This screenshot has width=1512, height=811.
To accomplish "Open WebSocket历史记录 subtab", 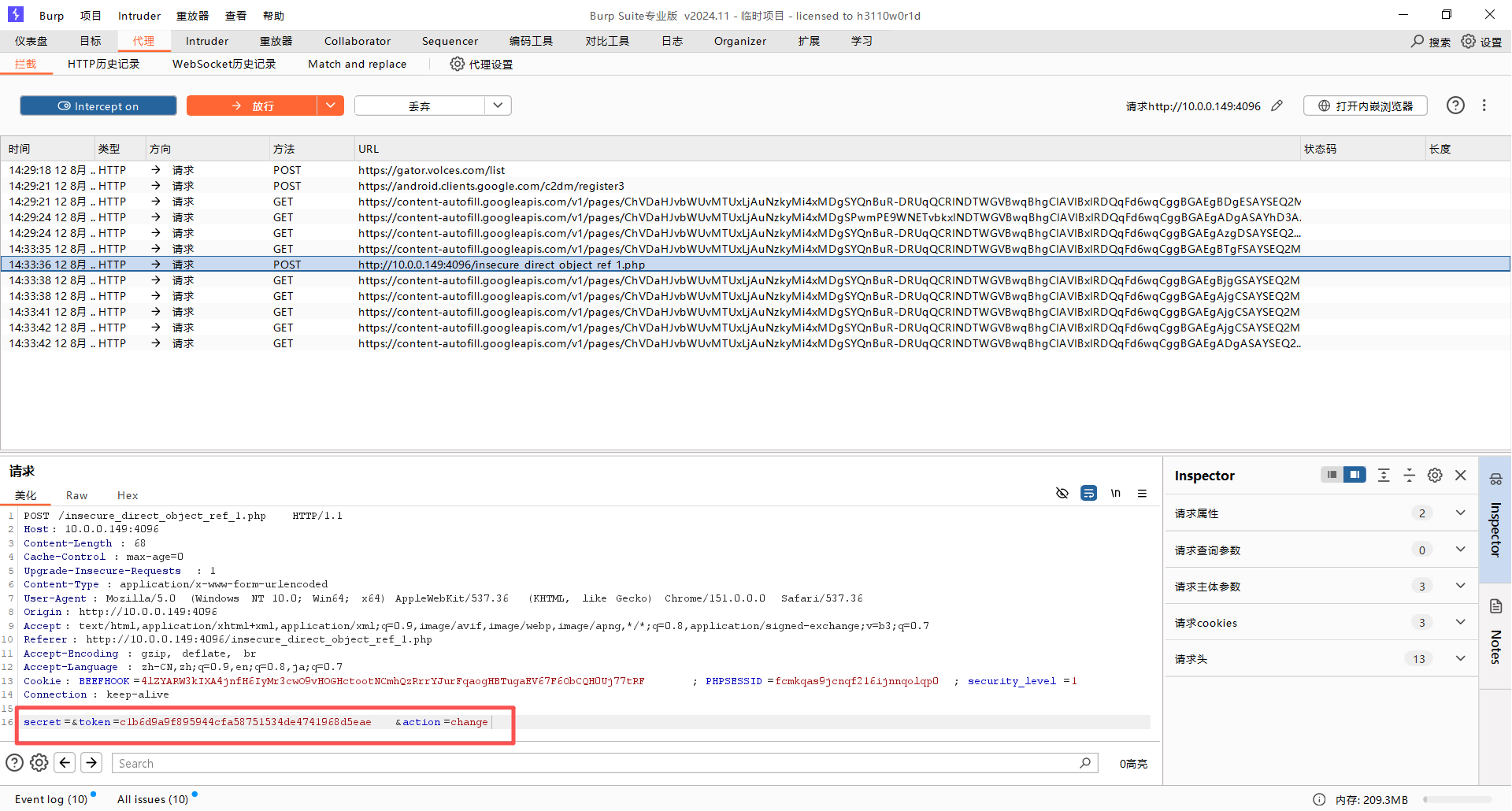I will (224, 64).
